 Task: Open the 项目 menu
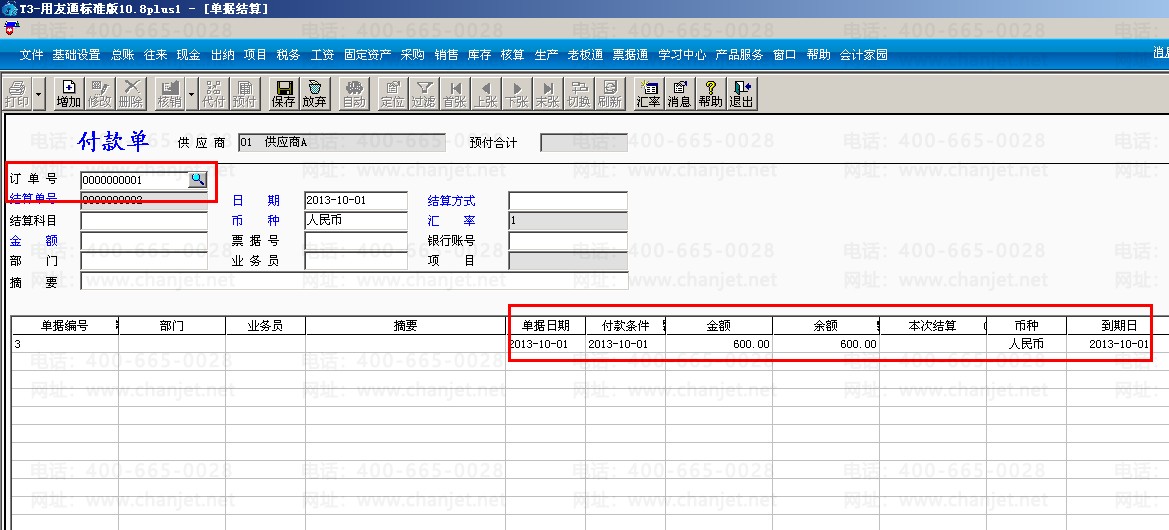pyautogui.click(x=255, y=55)
